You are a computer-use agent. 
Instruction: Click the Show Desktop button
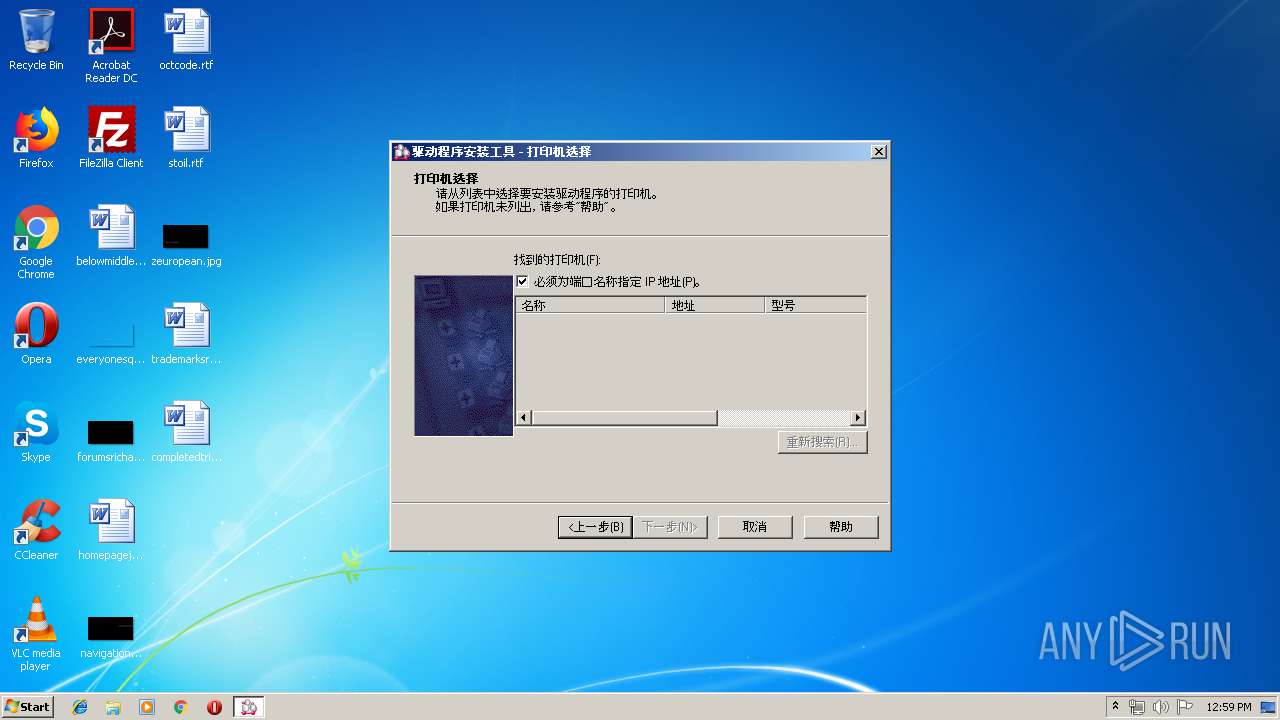pos(1270,707)
